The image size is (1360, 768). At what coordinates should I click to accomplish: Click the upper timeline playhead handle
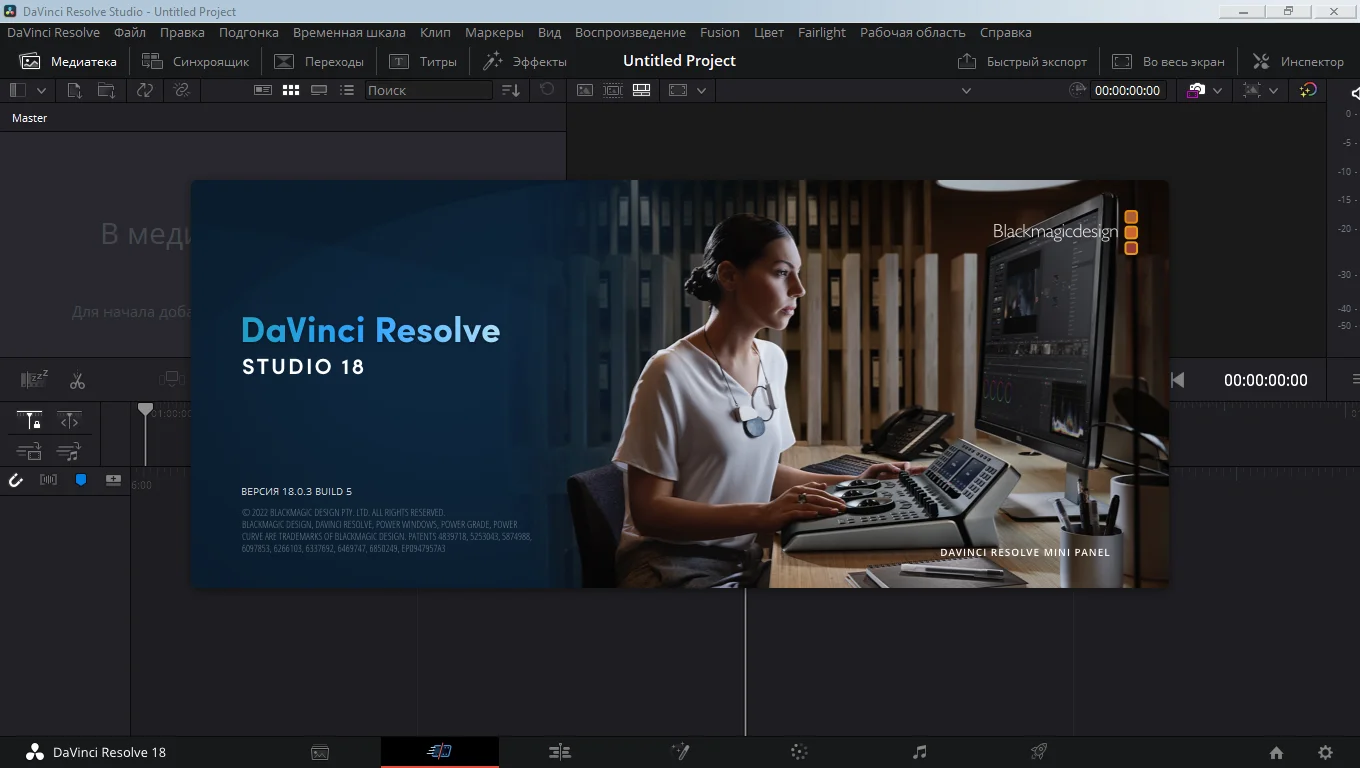pyautogui.click(x=145, y=409)
